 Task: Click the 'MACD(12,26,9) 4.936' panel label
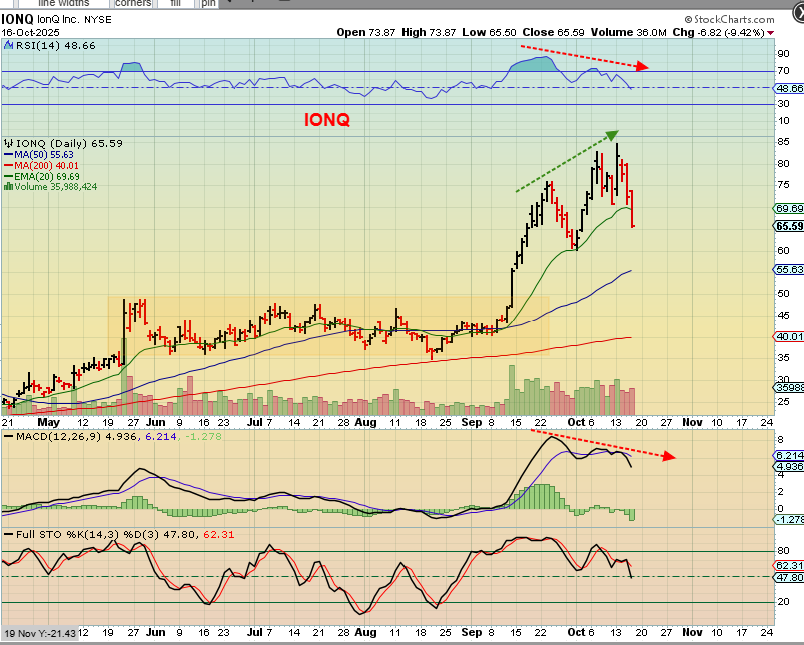[x=76, y=436]
